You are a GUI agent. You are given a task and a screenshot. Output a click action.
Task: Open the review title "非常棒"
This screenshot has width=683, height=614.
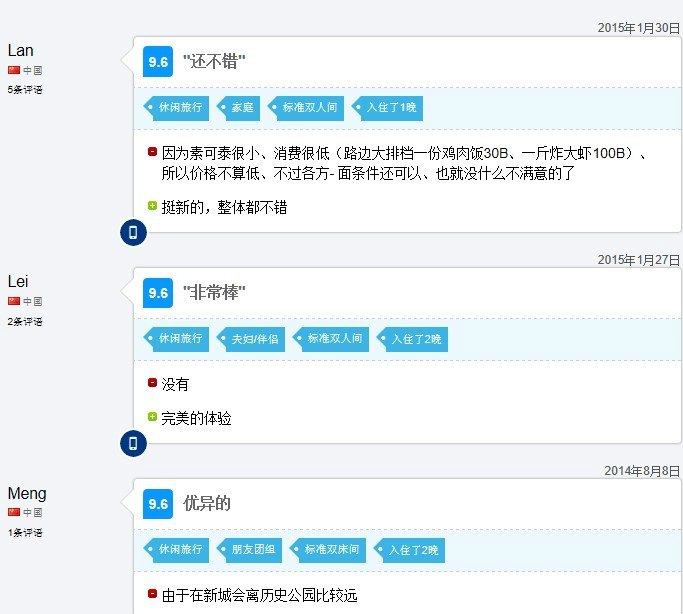pos(214,293)
